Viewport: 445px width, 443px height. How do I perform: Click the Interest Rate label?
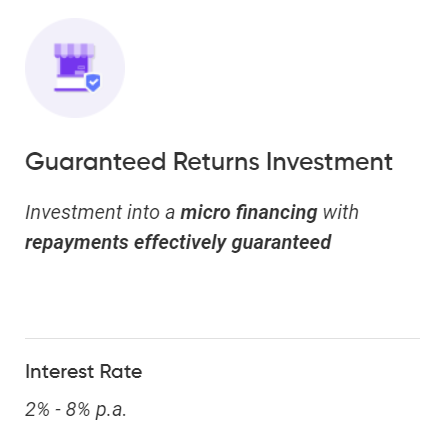pyautogui.click(x=84, y=372)
